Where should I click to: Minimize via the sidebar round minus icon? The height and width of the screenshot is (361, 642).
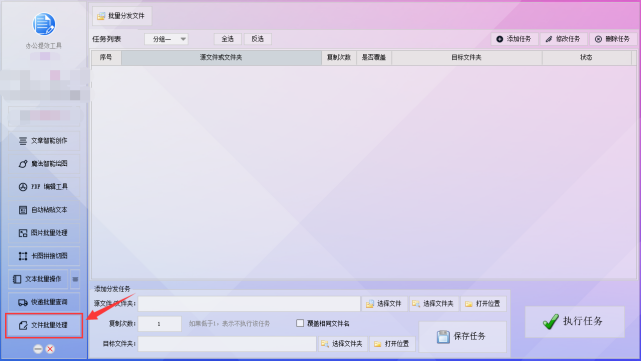pos(38,349)
